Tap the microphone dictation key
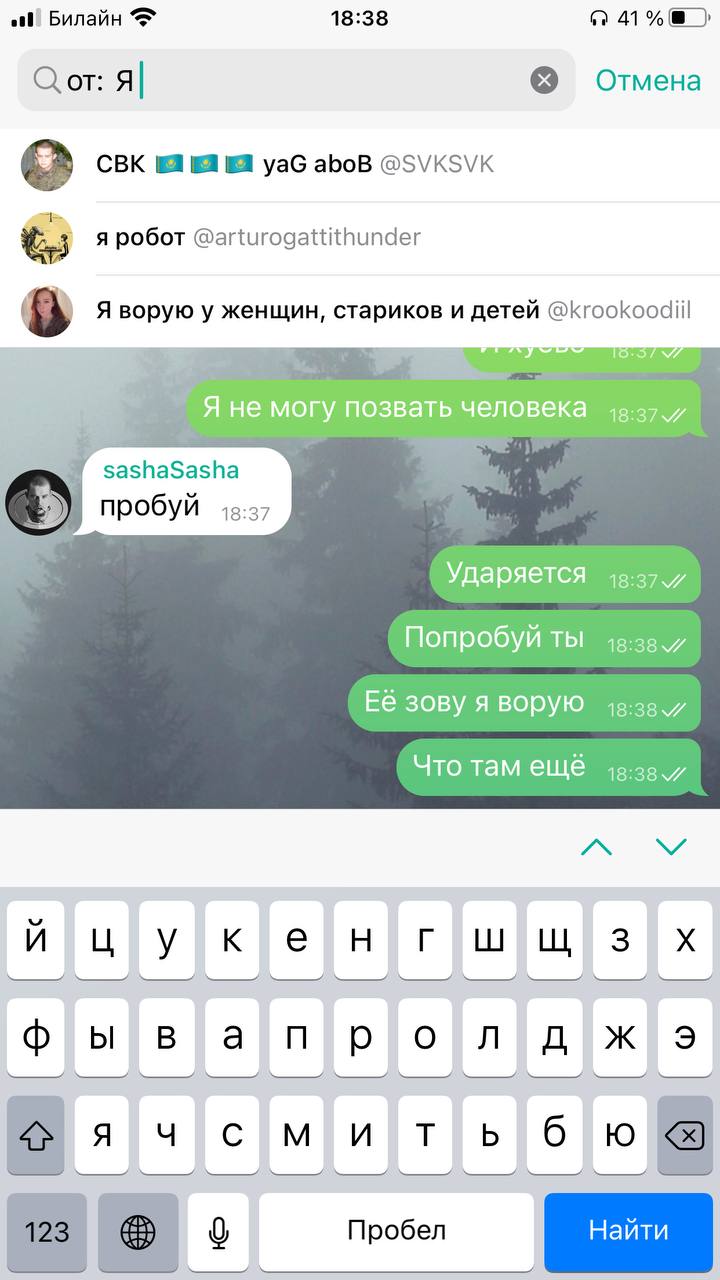Screen dimensions: 720x1280 [219, 1232]
